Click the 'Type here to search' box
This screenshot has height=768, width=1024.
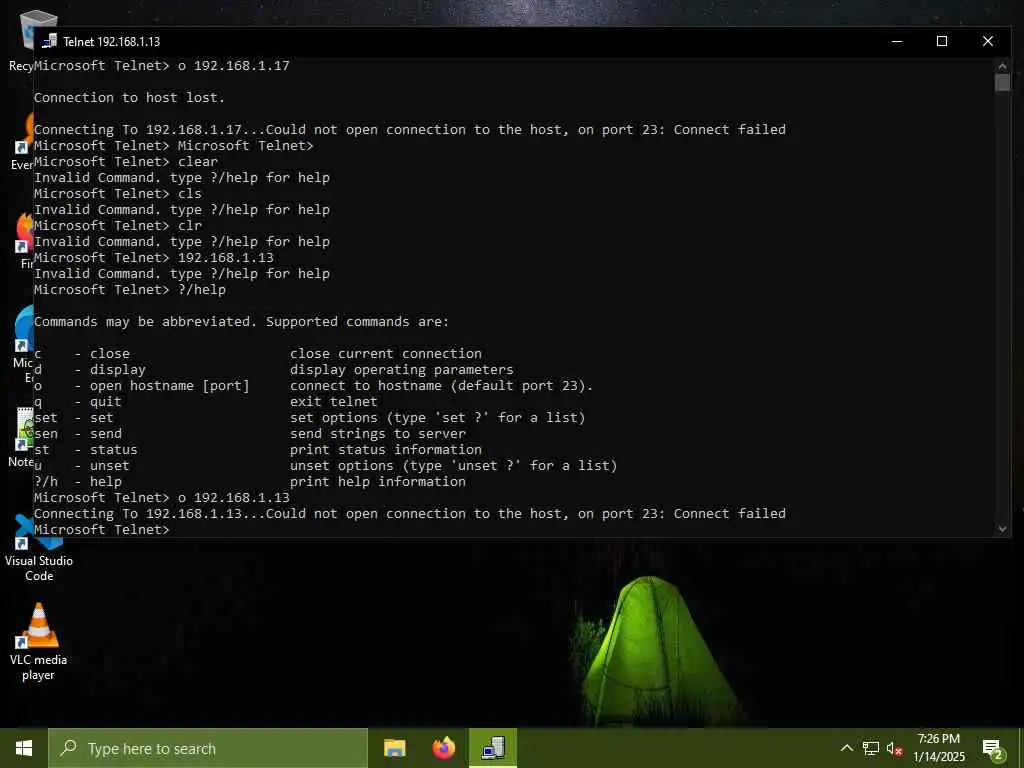208,748
